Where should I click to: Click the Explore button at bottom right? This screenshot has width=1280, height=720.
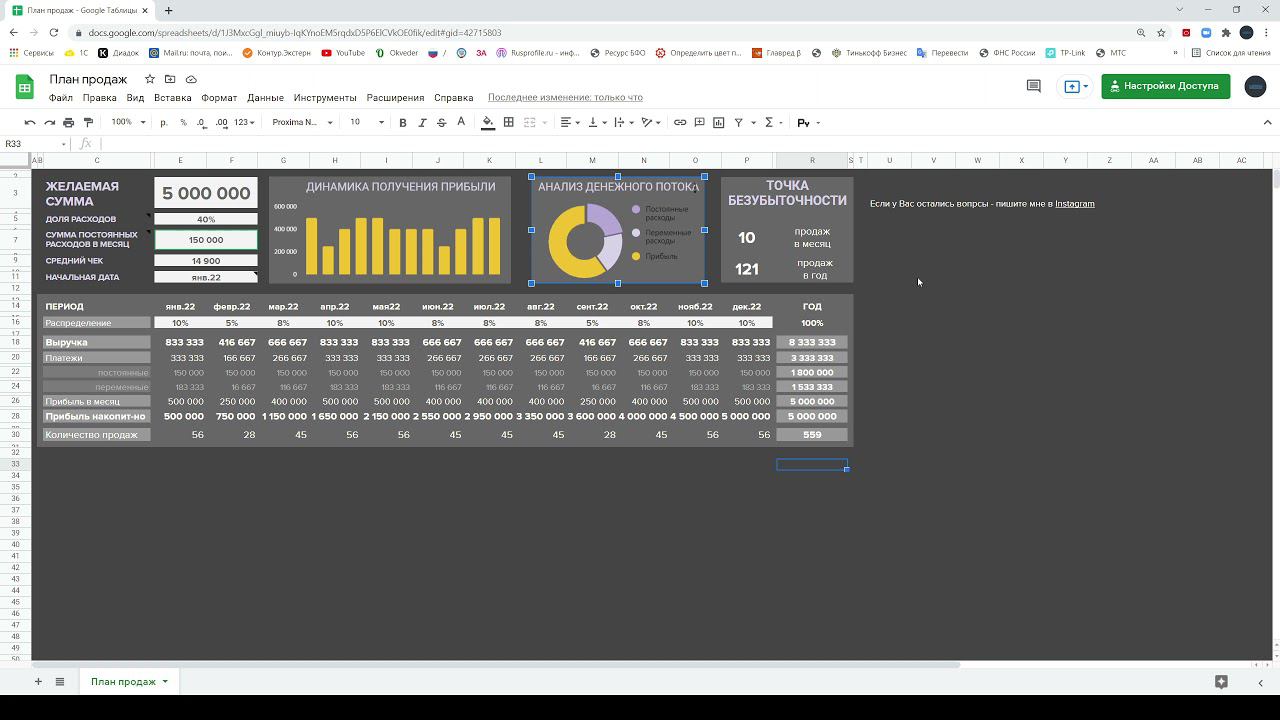1221,682
